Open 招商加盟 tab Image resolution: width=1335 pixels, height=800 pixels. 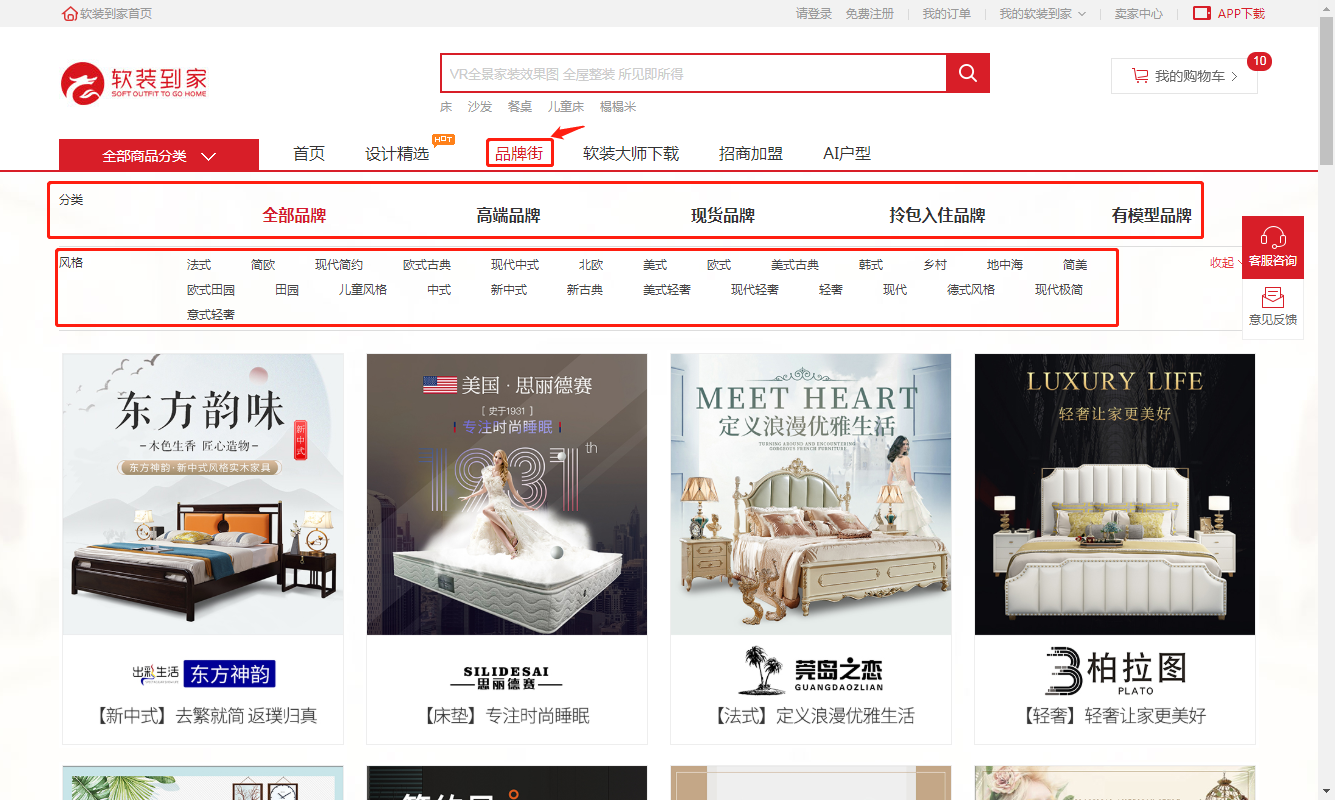751,154
